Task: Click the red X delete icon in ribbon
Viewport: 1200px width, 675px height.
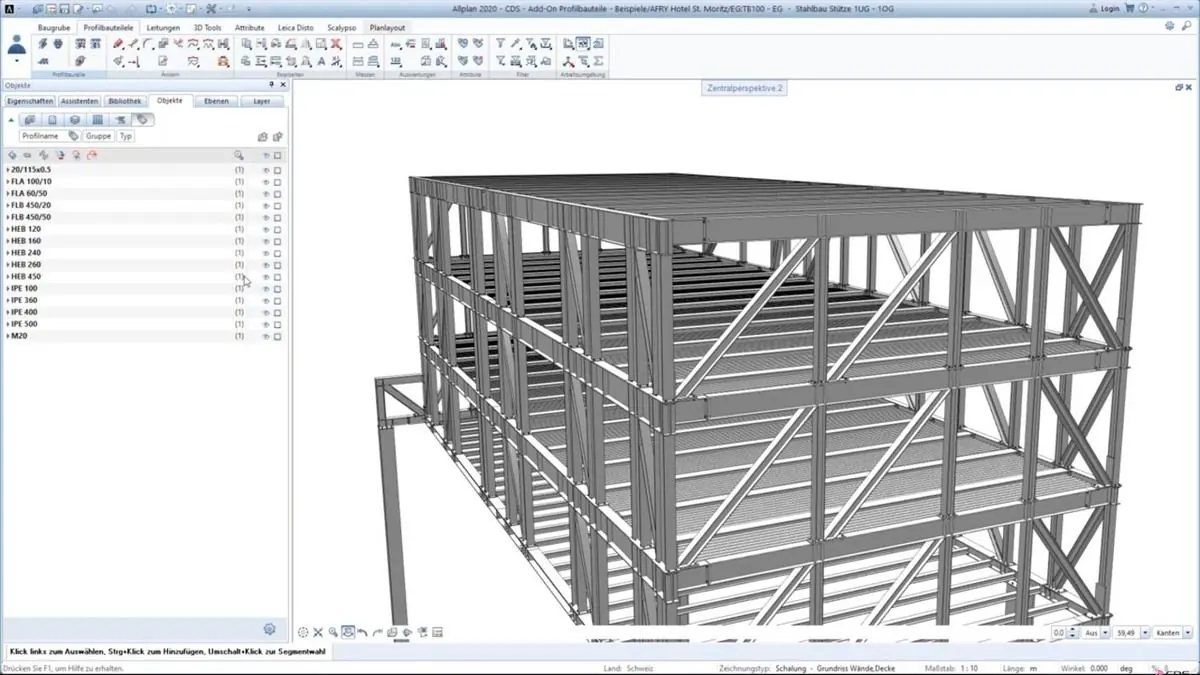Action: [x=336, y=45]
